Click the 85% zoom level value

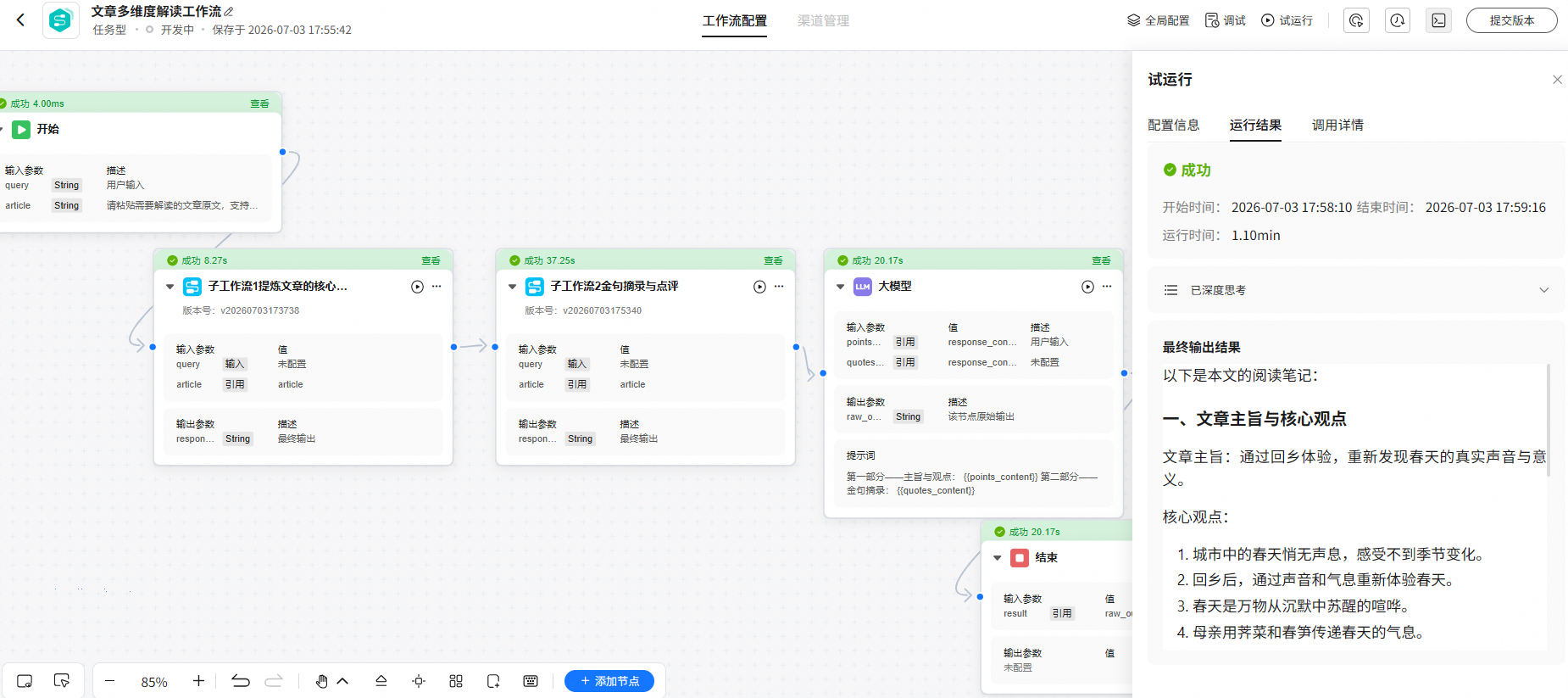click(x=154, y=682)
